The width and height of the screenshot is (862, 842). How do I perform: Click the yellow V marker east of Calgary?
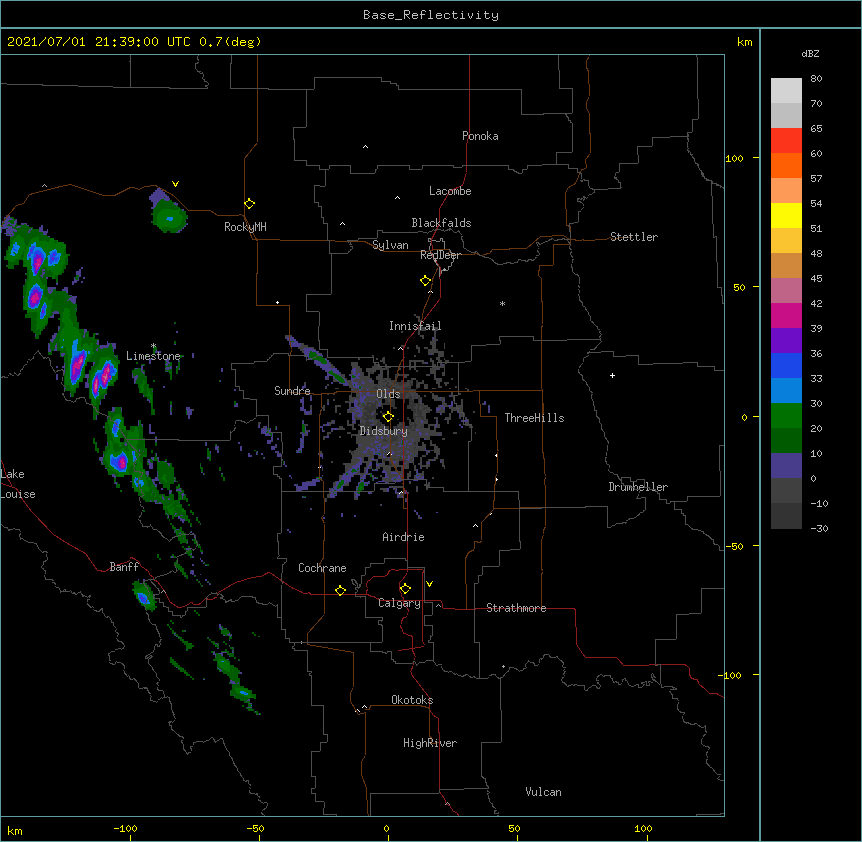[429, 584]
